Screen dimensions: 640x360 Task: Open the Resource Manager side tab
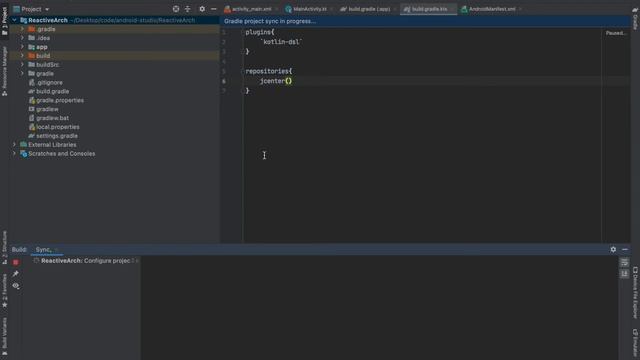coord(4,71)
